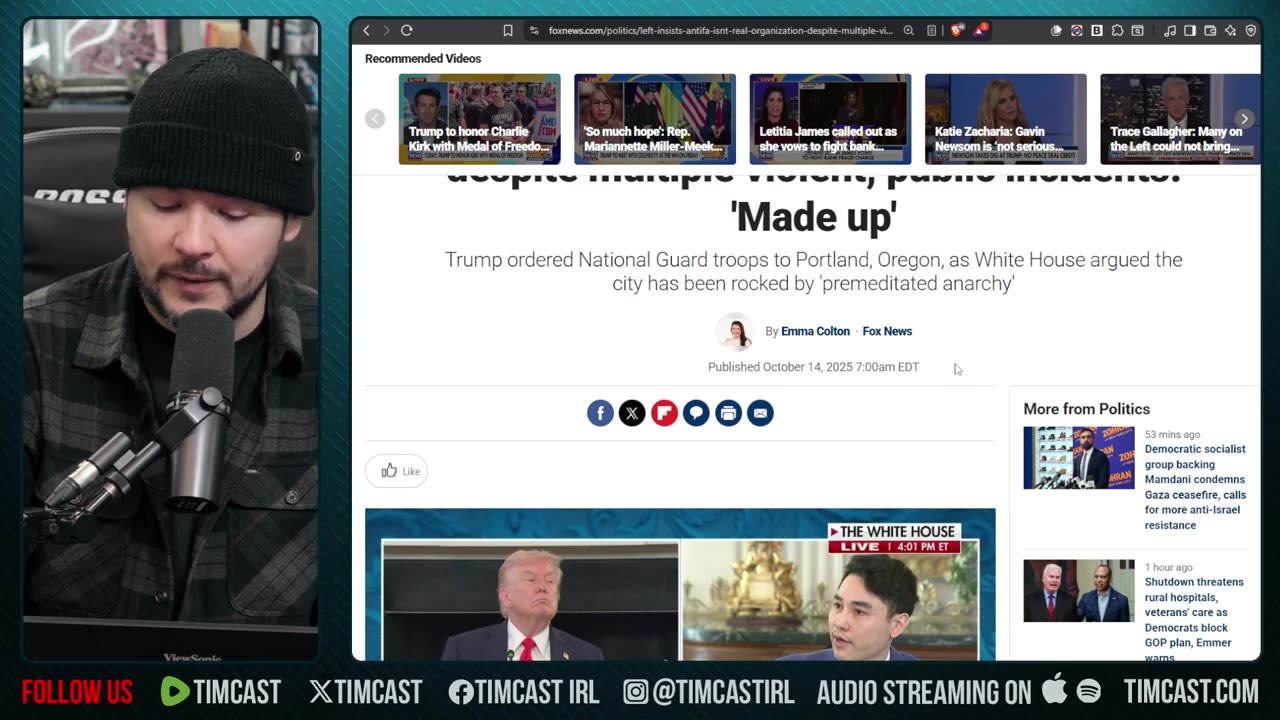
Task: Click the 'Made up' headline text
Action: tap(813, 217)
